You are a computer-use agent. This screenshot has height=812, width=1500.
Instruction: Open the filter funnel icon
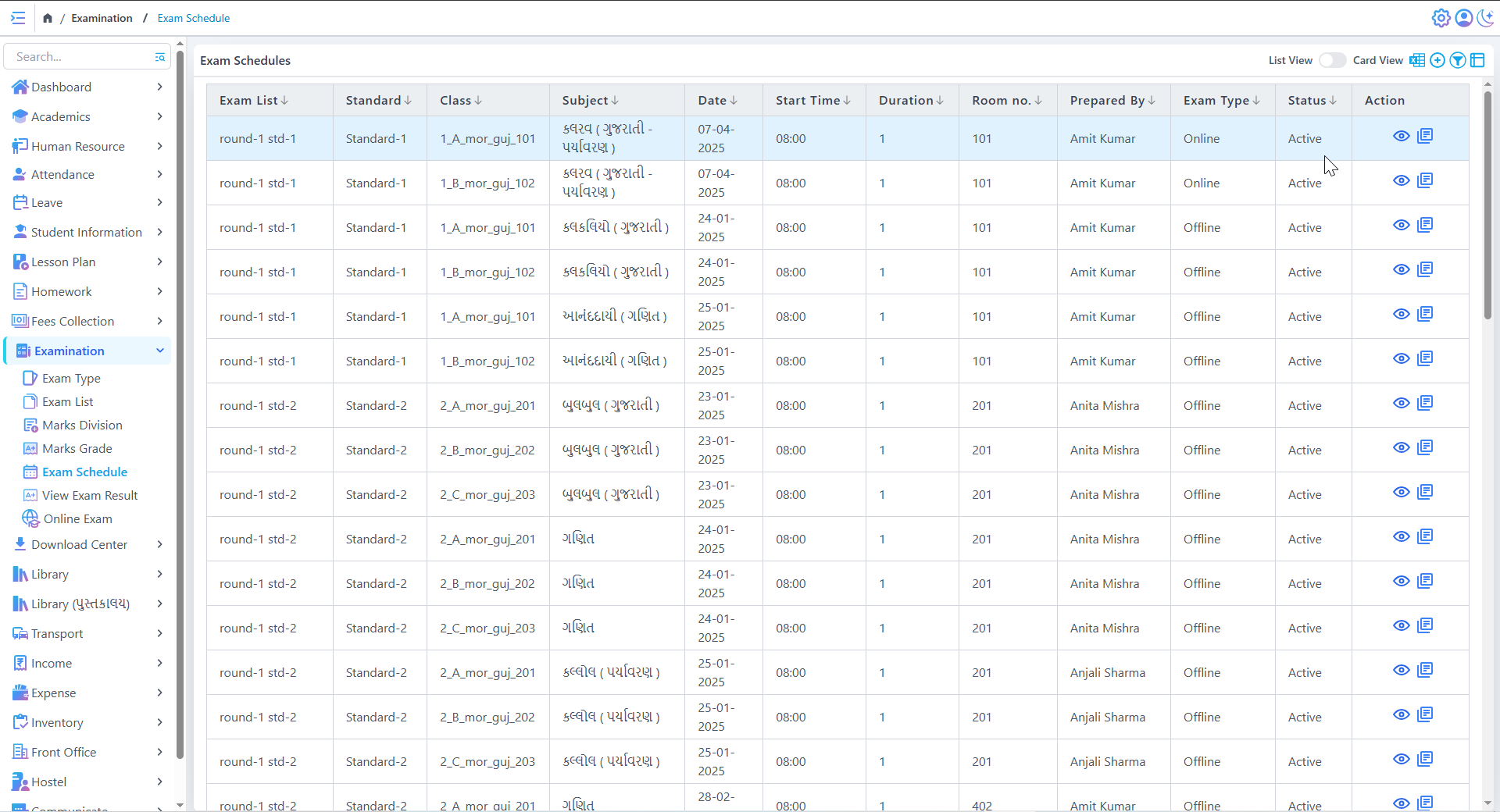(1457, 60)
